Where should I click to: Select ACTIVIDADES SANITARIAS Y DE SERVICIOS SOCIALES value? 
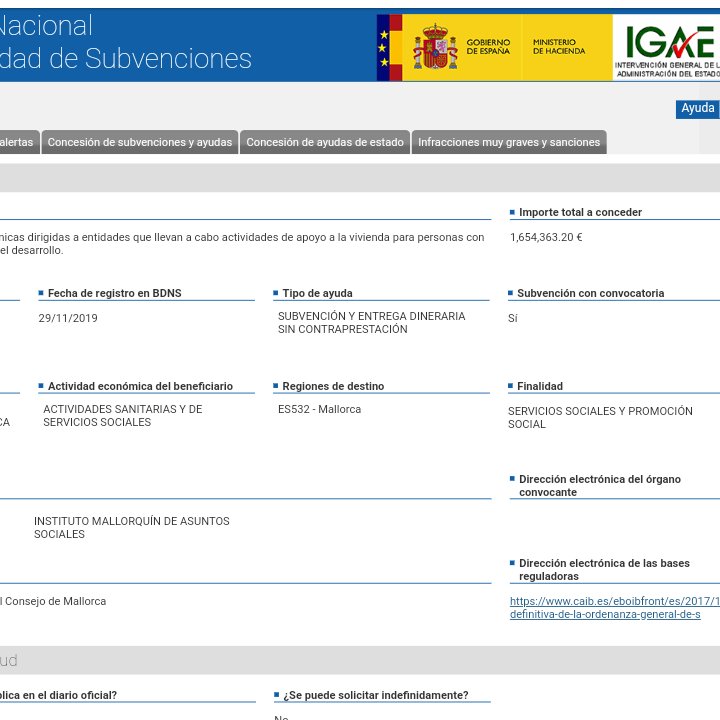coord(123,416)
